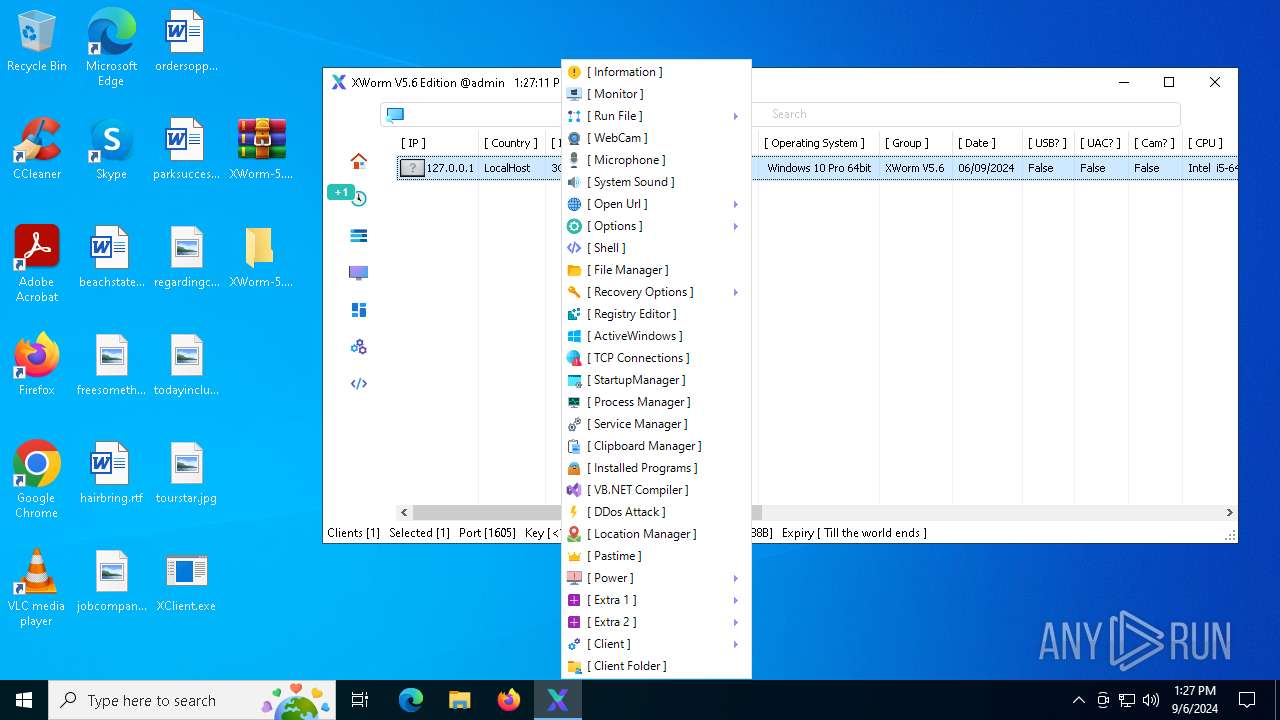Click the TCP Connections globe icon

coord(574,358)
